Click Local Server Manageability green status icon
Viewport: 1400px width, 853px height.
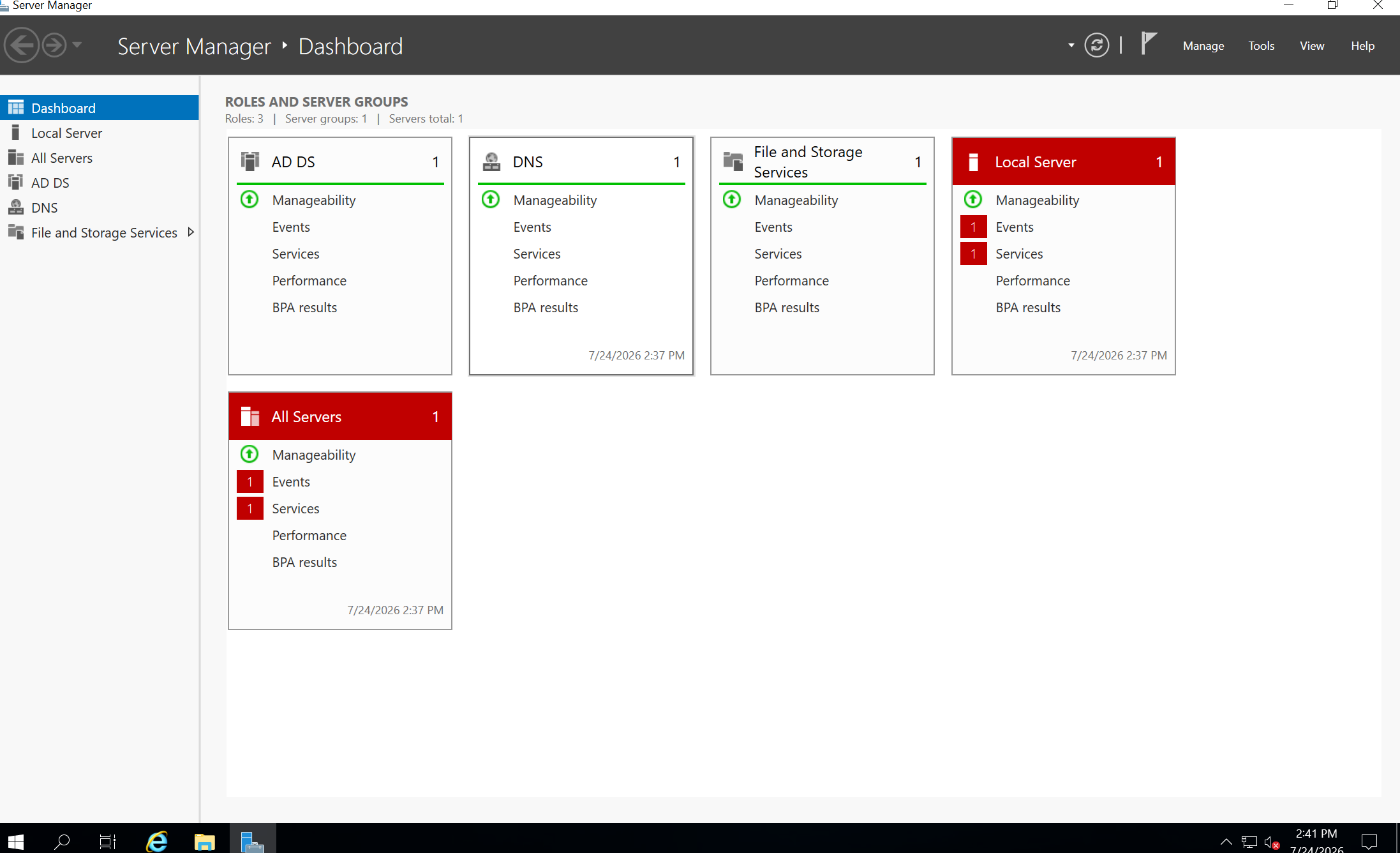(x=973, y=200)
